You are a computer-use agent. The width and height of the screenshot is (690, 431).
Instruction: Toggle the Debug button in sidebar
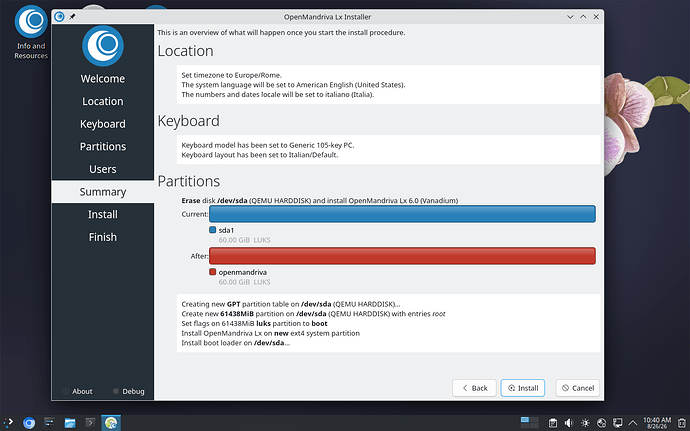tap(128, 391)
